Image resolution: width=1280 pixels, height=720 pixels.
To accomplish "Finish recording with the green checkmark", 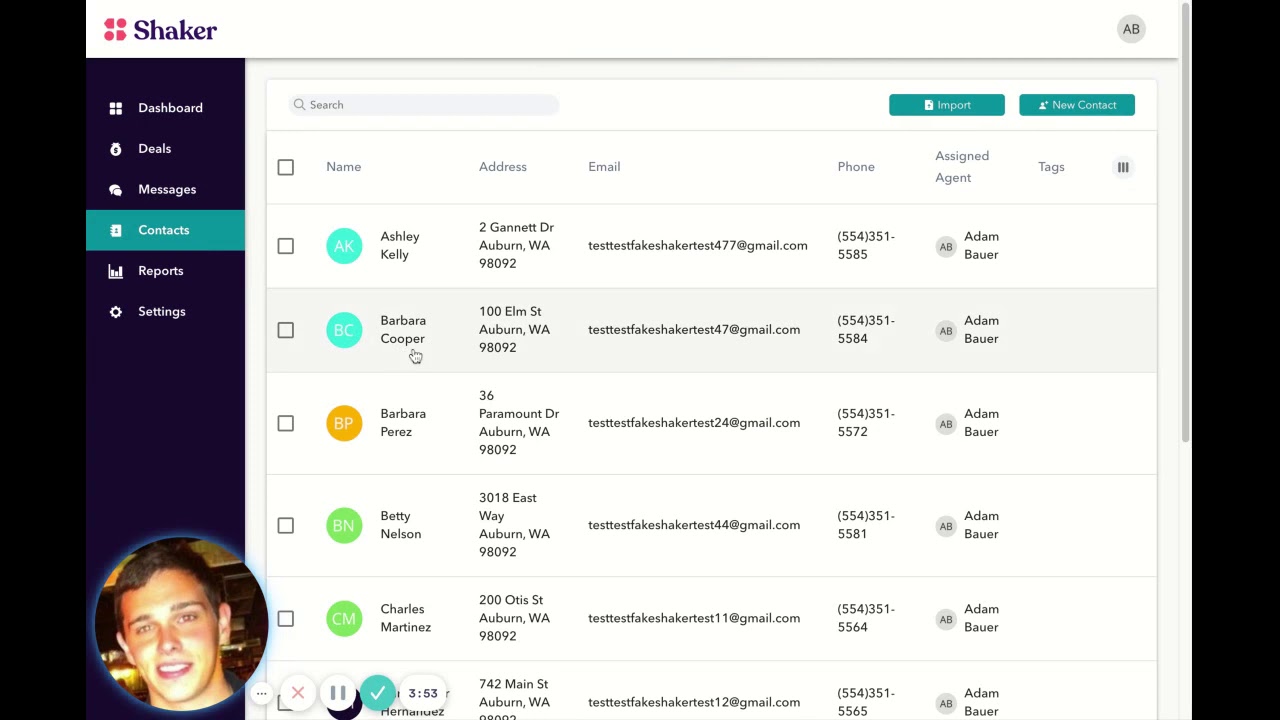I will (378, 693).
